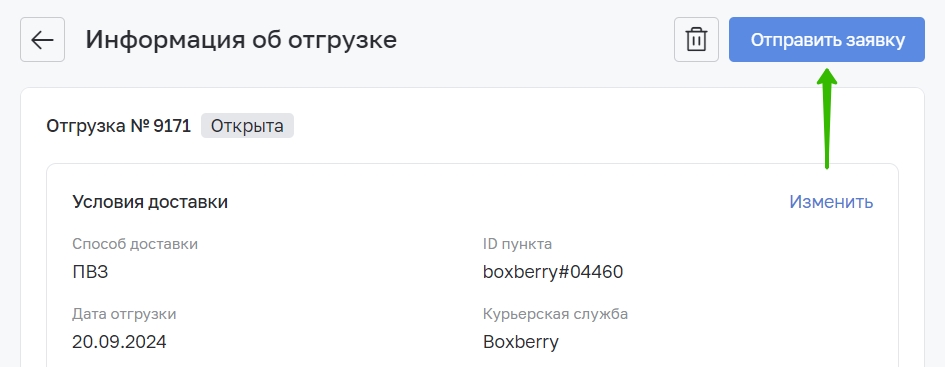Select the shipment date 20.09.2024
The height and width of the screenshot is (367, 945).
coord(119,342)
